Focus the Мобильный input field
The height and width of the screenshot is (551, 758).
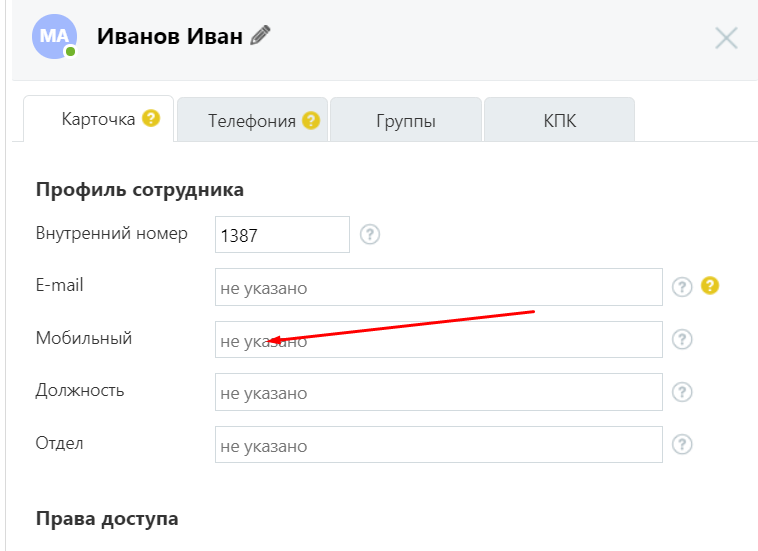click(438, 340)
